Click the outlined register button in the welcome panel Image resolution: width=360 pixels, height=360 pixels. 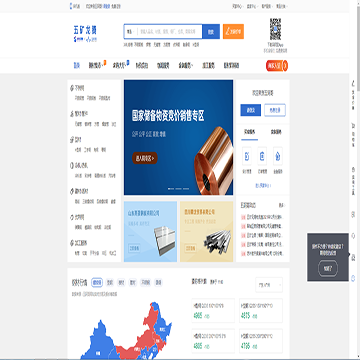tap(275, 110)
